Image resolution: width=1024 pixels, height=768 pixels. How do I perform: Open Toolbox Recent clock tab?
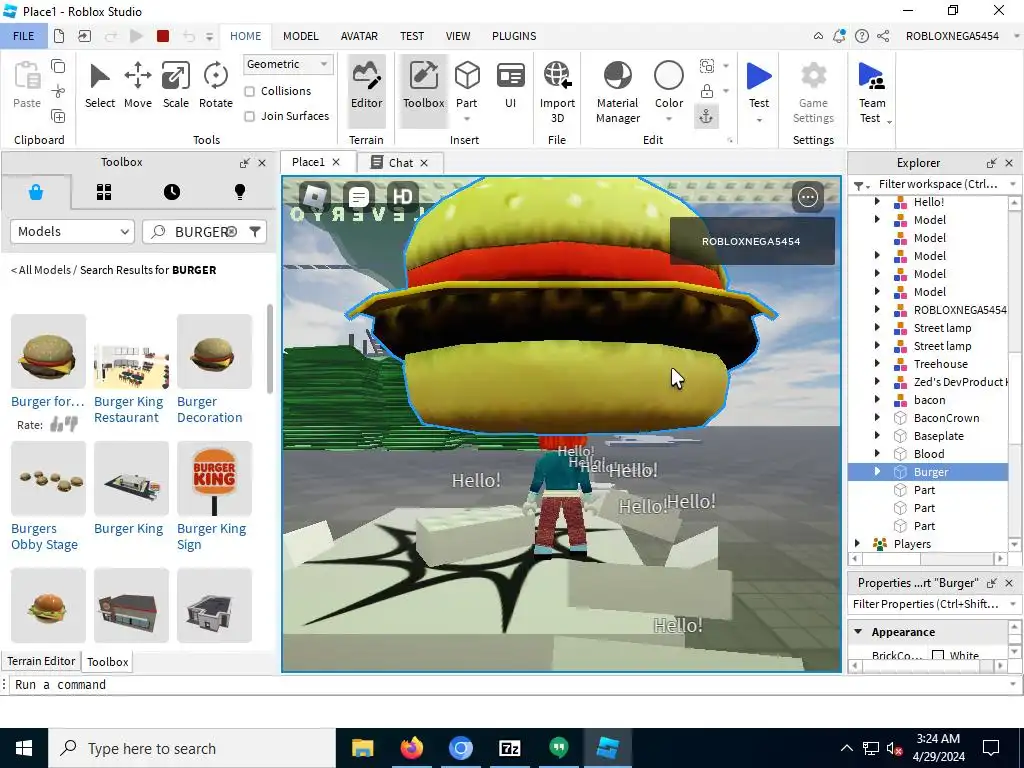pos(172,192)
